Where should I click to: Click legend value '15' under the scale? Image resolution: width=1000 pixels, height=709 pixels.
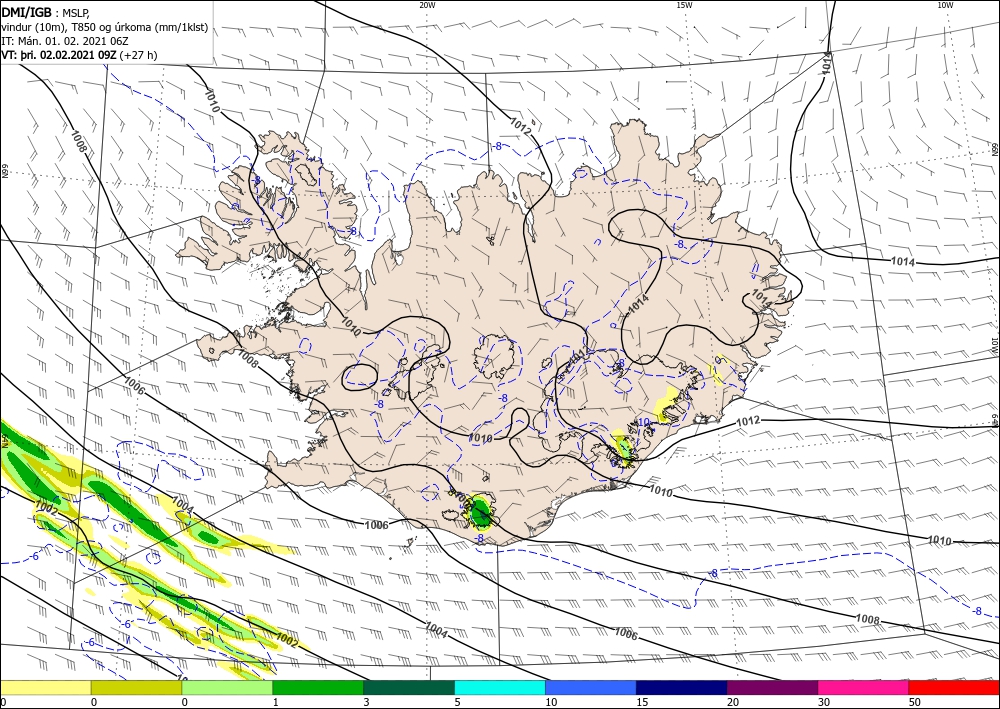(642, 703)
